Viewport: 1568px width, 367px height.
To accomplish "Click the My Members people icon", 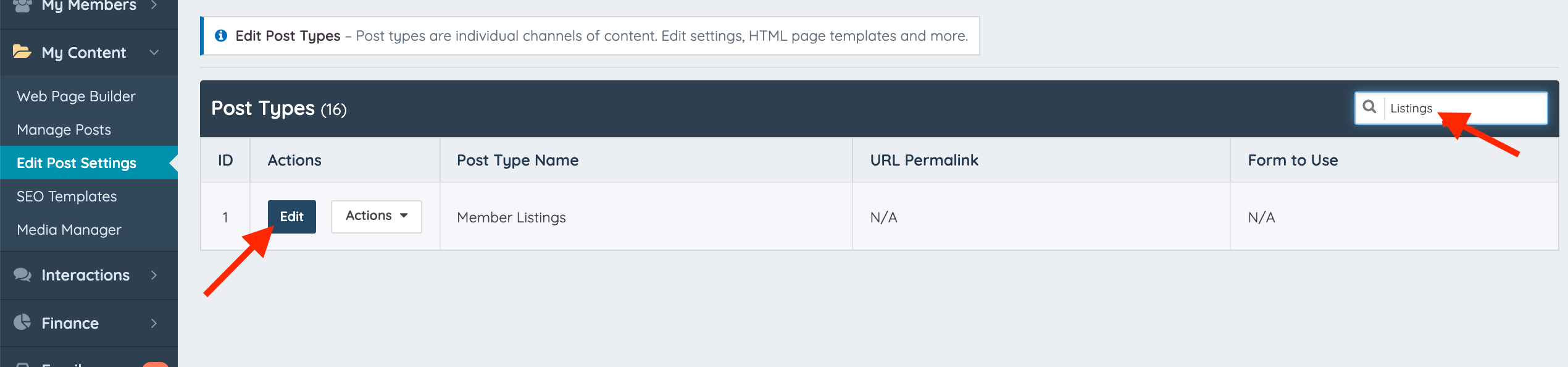I will (x=23, y=6).
